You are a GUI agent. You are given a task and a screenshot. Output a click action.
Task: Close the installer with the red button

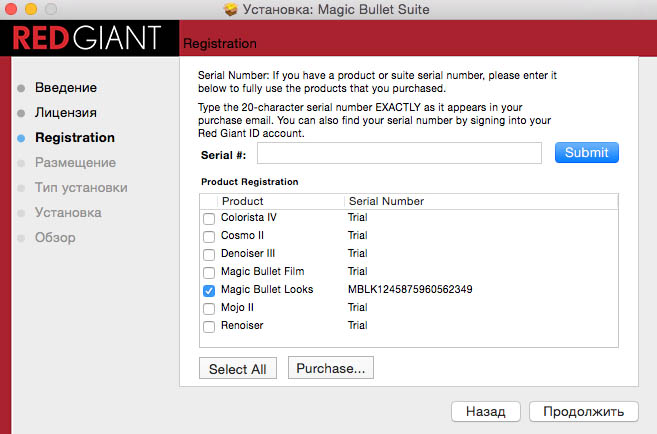click(11, 9)
